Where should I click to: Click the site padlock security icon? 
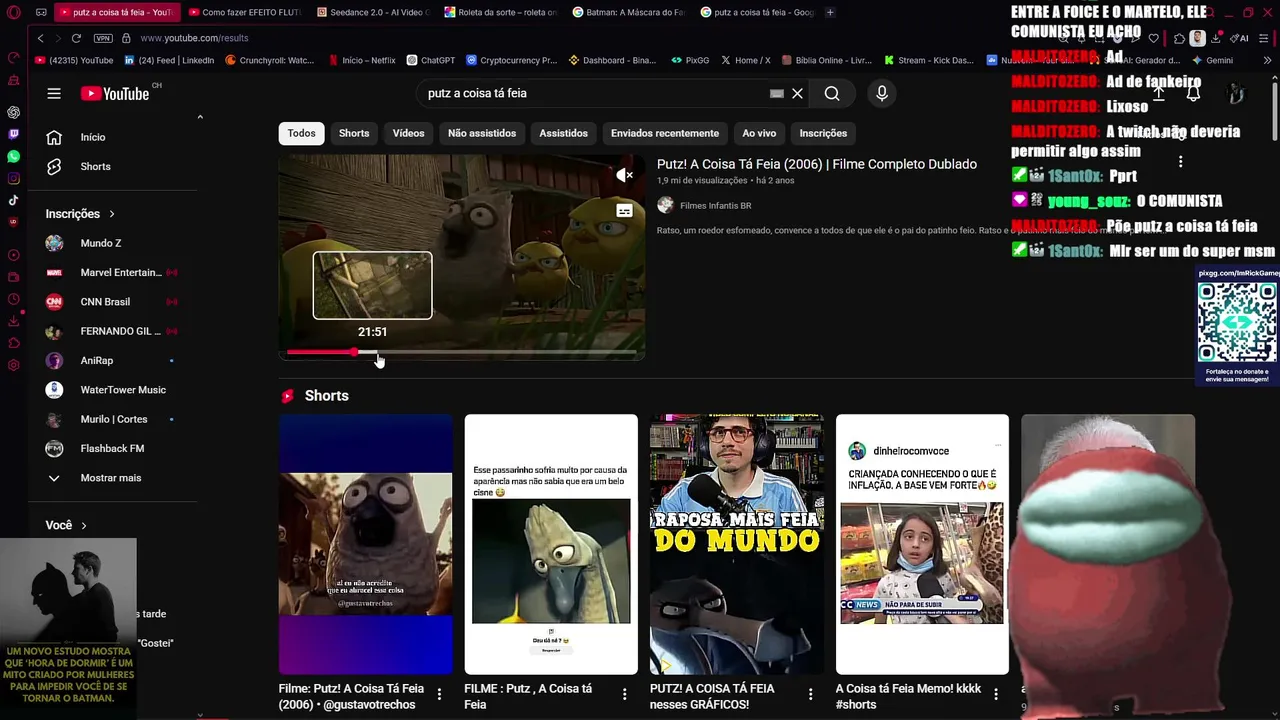click(x=126, y=38)
